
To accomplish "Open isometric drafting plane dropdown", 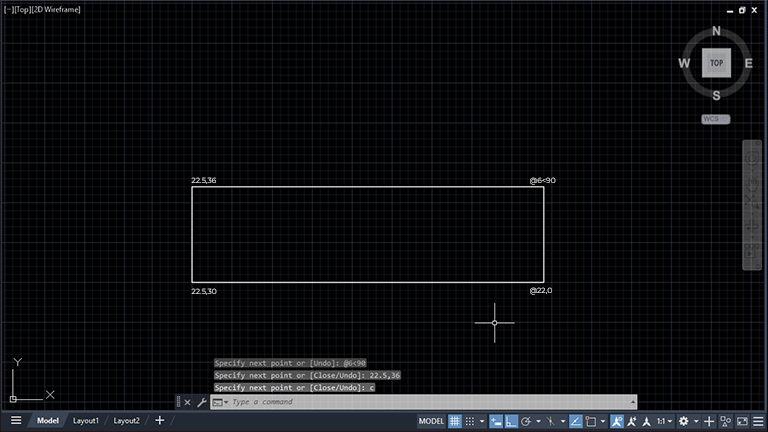I will click(x=563, y=421).
